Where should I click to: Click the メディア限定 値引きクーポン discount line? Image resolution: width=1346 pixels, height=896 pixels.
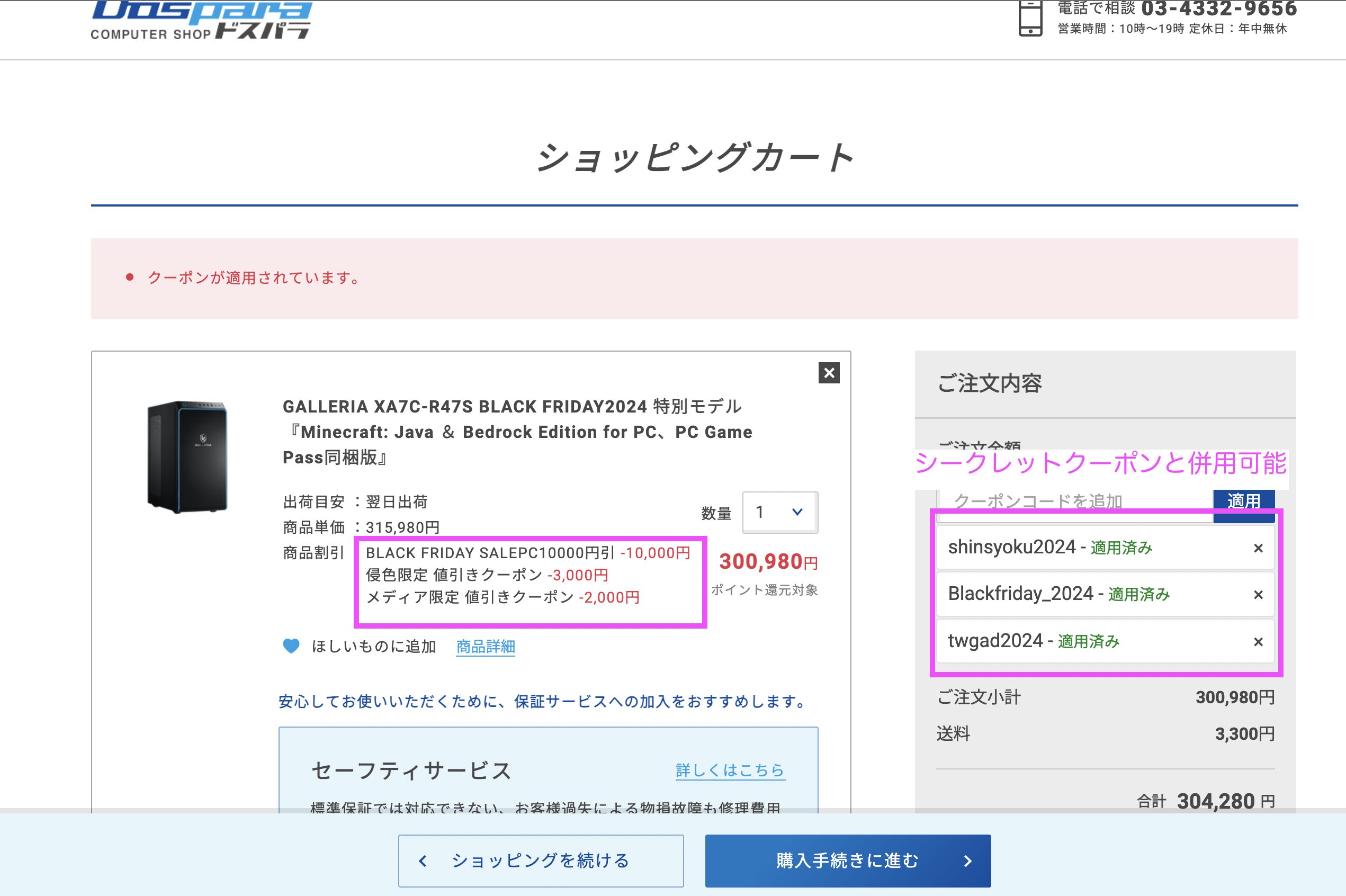pyautogui.click(x=502, y=597)
